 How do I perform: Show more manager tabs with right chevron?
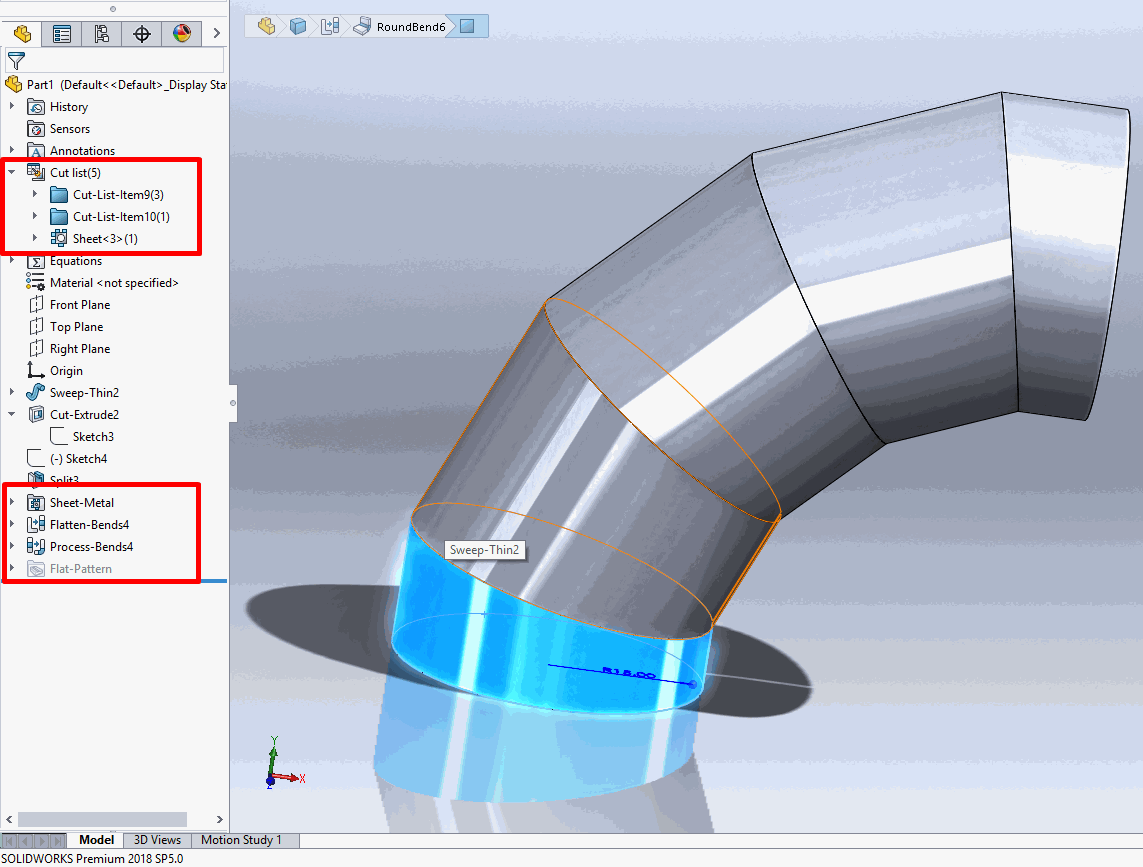[216, 33]
